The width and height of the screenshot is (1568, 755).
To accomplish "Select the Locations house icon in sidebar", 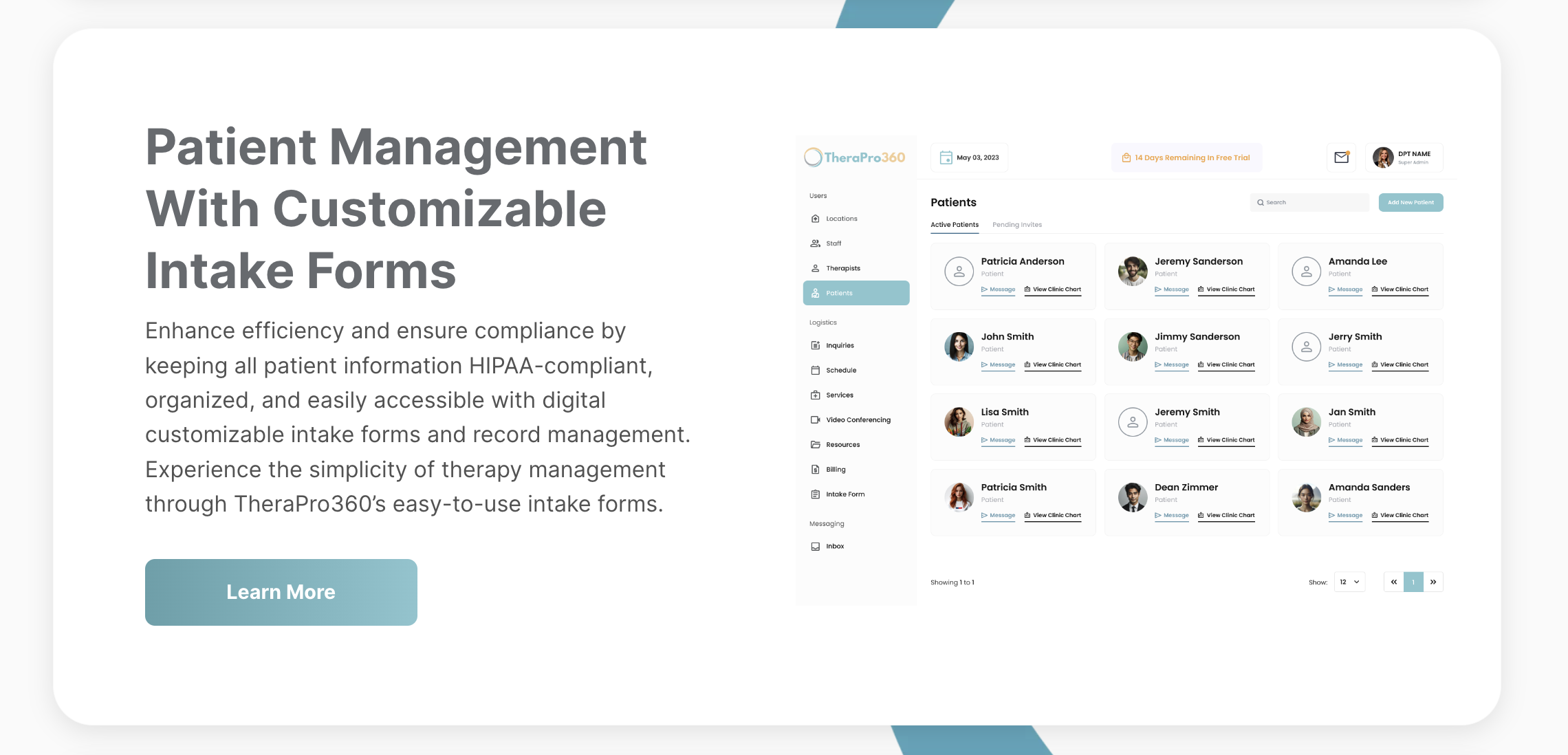I will (815, 219).
